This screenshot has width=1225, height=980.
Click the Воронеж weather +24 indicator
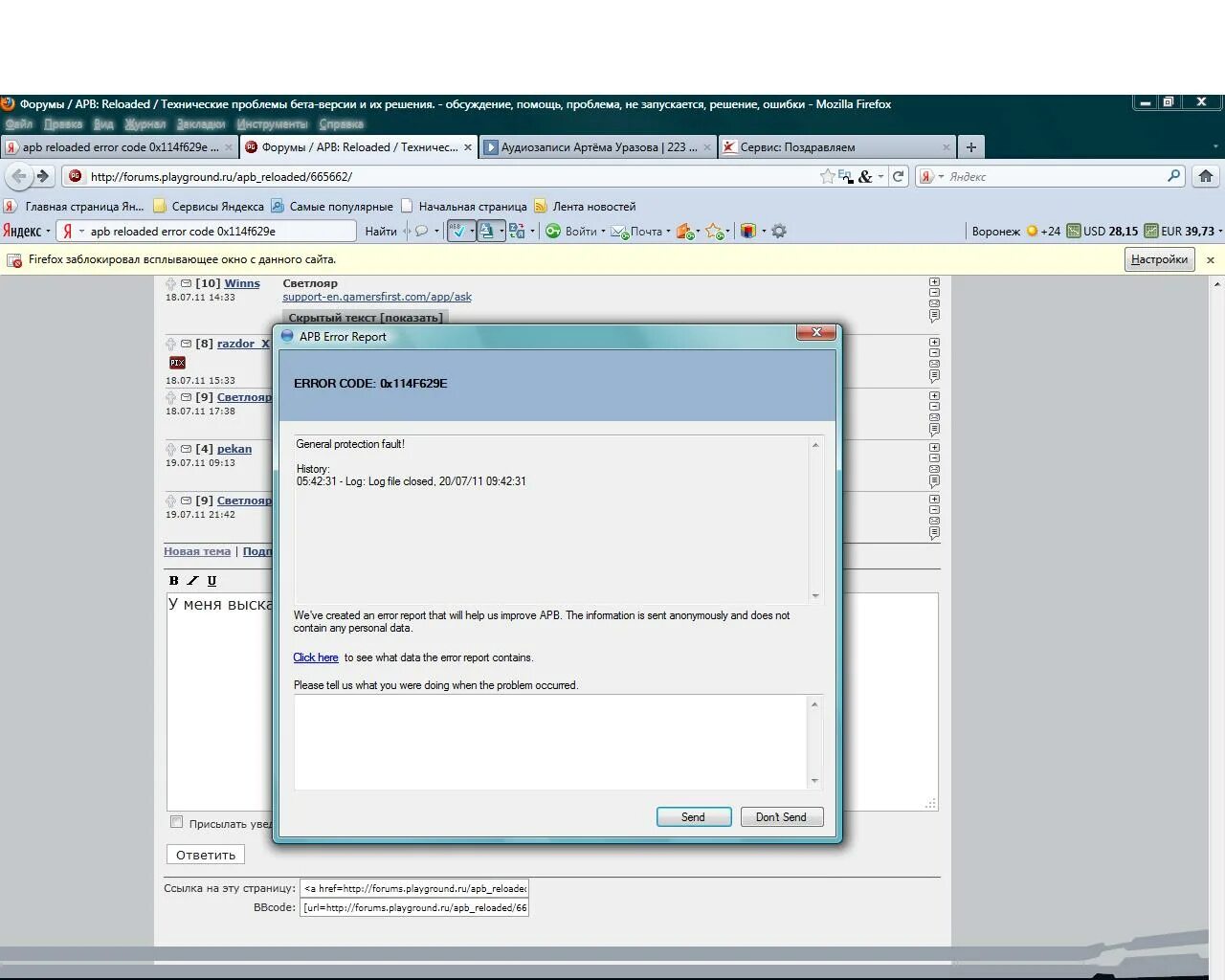pos(1015,231)
